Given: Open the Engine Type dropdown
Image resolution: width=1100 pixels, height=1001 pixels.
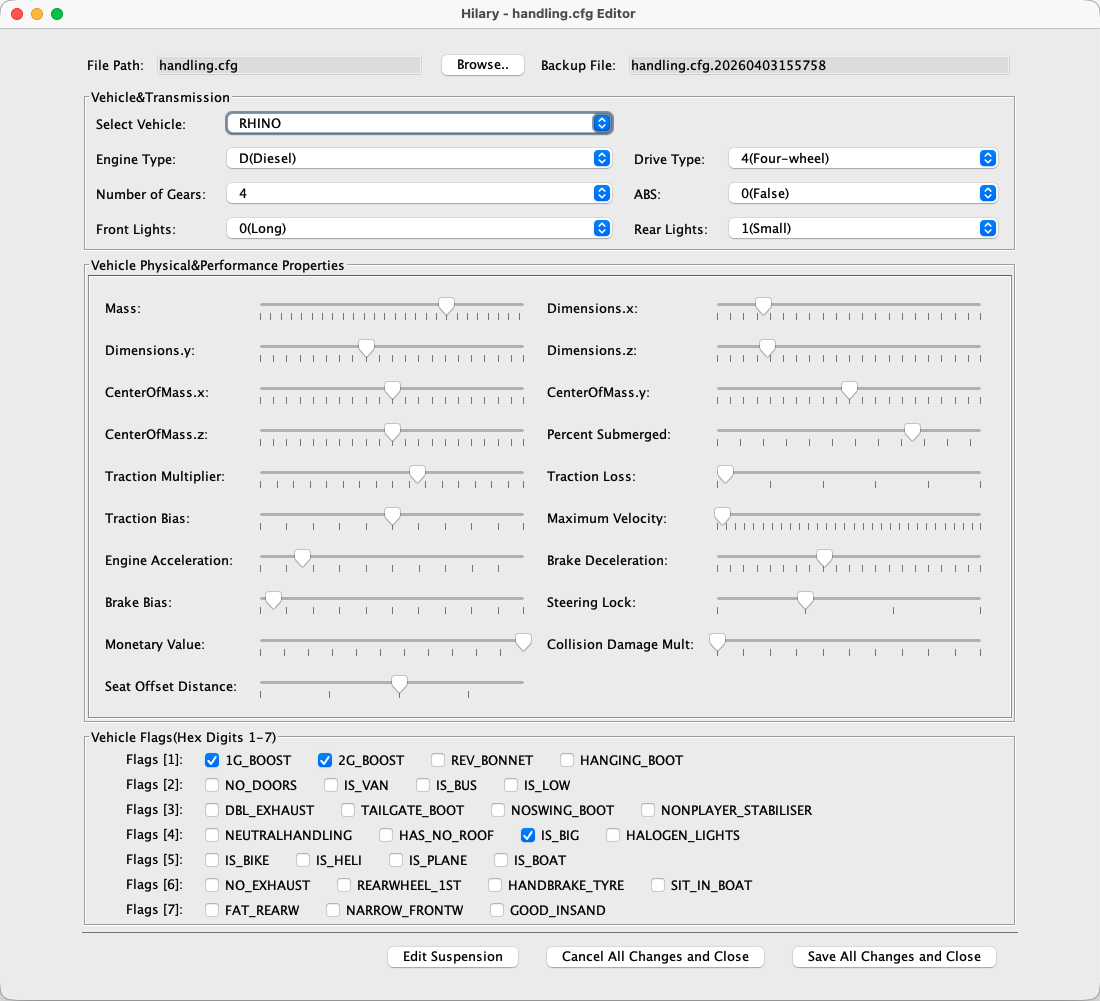Looking at the screenshot, I should click(x=419, y=158).
